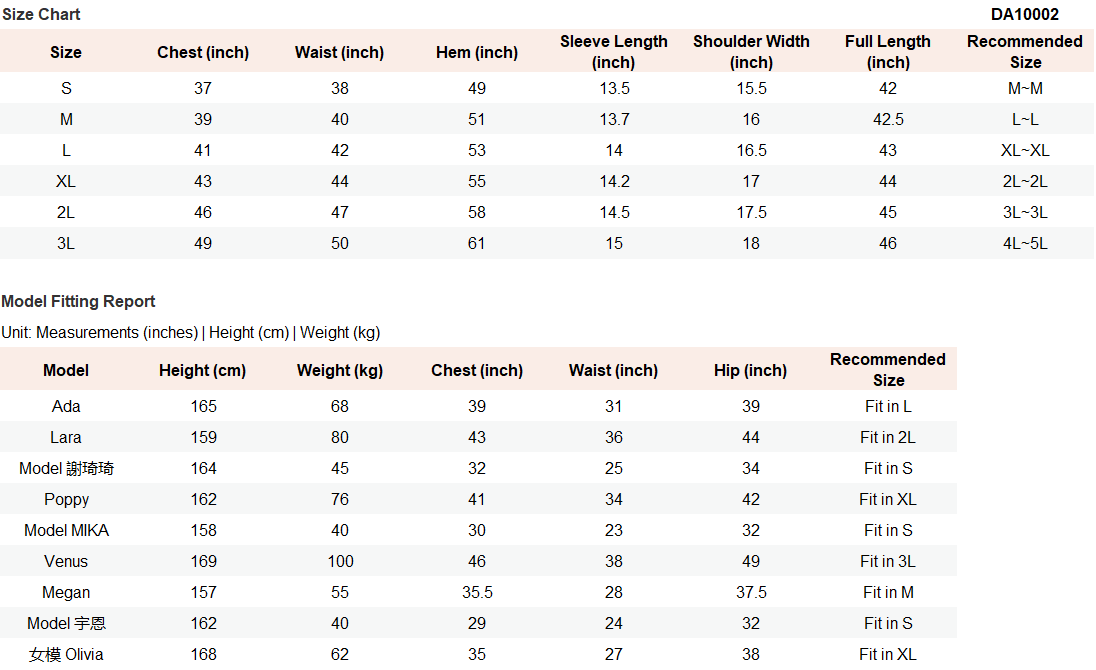Click the "Model MIKA" row label
The width and height of the screenshot is (1096, 670).
pyautogui.click(x=66, y=531)
